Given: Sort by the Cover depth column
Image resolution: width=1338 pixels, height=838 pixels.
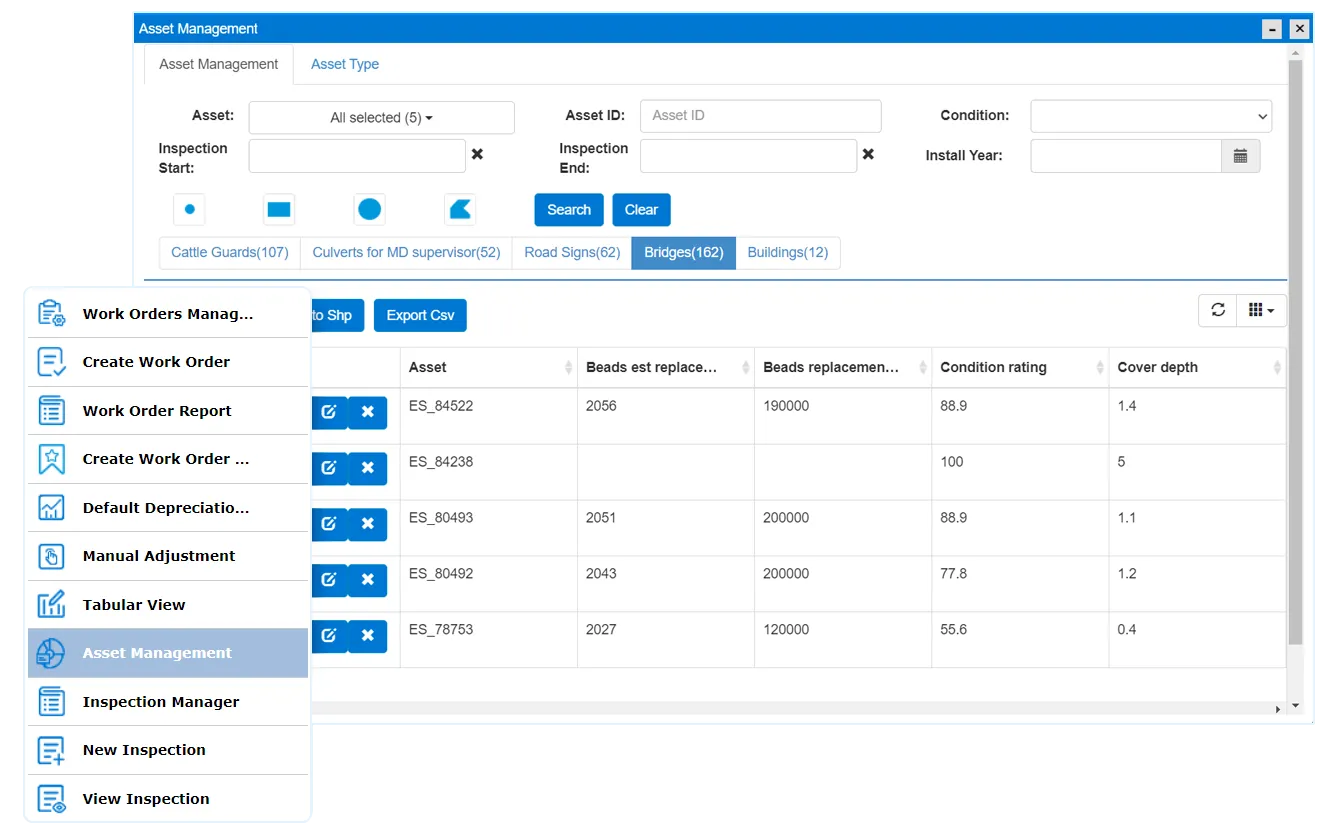Looking at the screenshot, I should point(1197,367).
